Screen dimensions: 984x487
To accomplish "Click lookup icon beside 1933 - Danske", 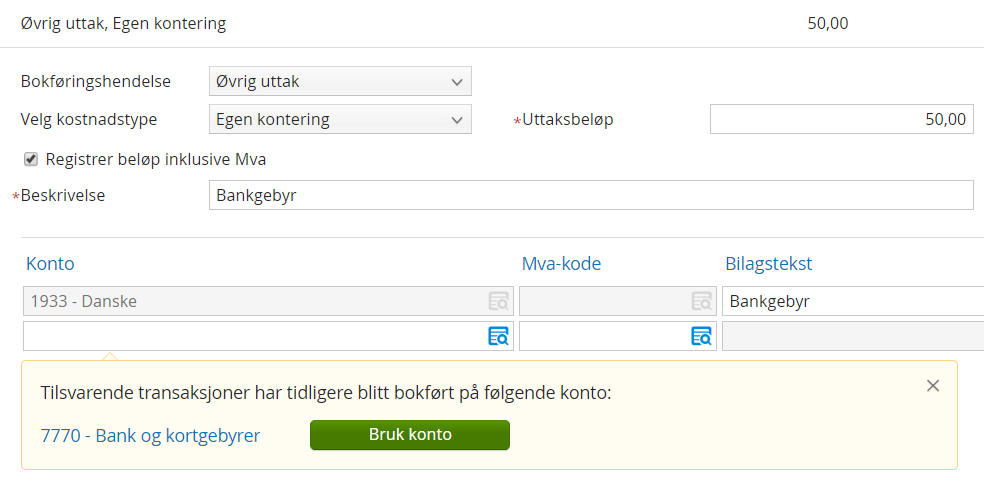I will click(x=498, y=301).
